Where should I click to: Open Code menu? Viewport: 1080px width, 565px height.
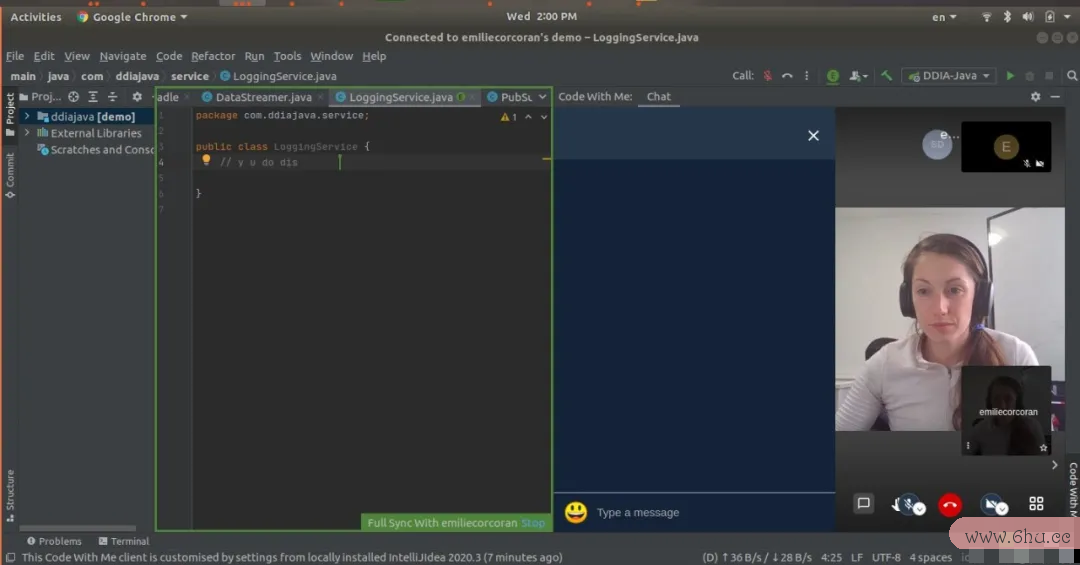click(169, 56)
